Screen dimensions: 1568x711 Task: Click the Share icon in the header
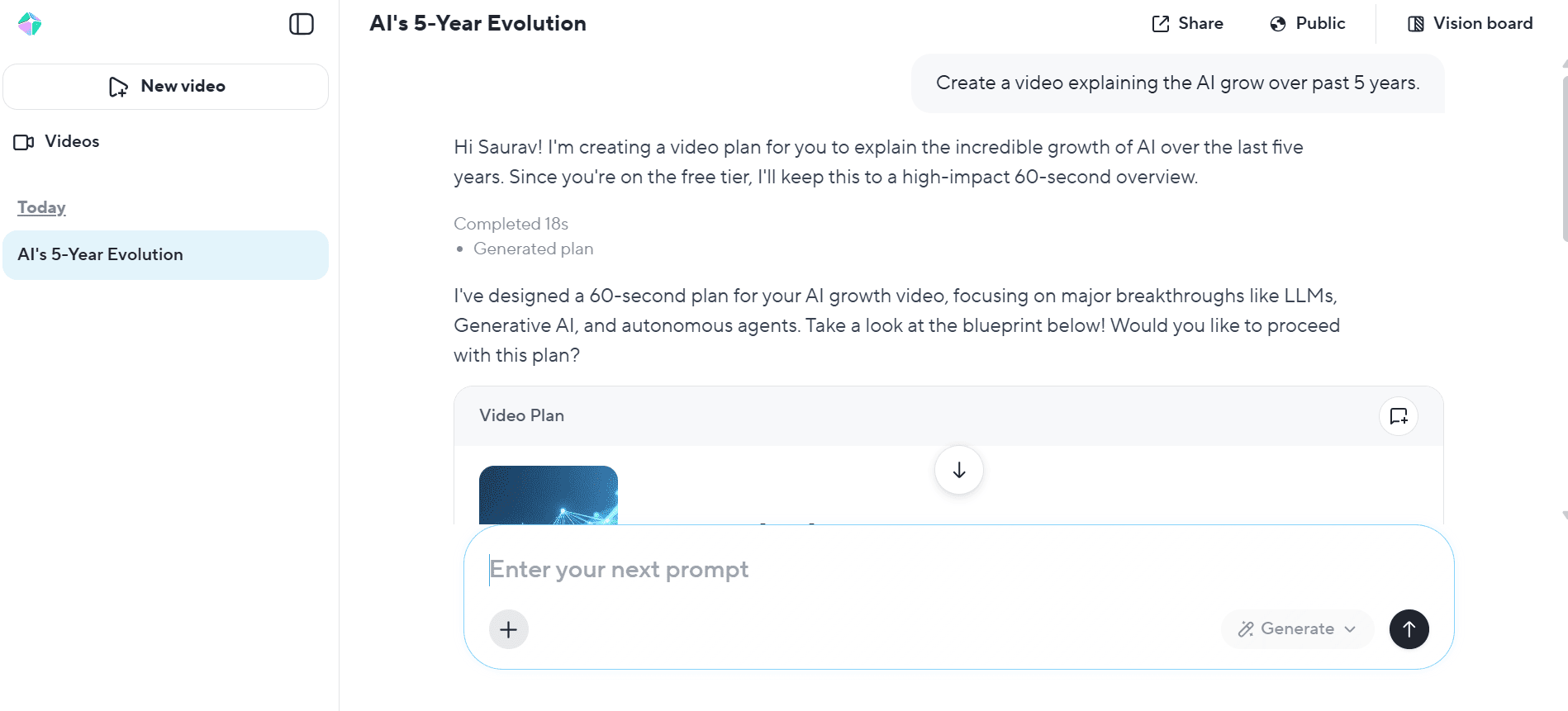[x=1161, y=23]
